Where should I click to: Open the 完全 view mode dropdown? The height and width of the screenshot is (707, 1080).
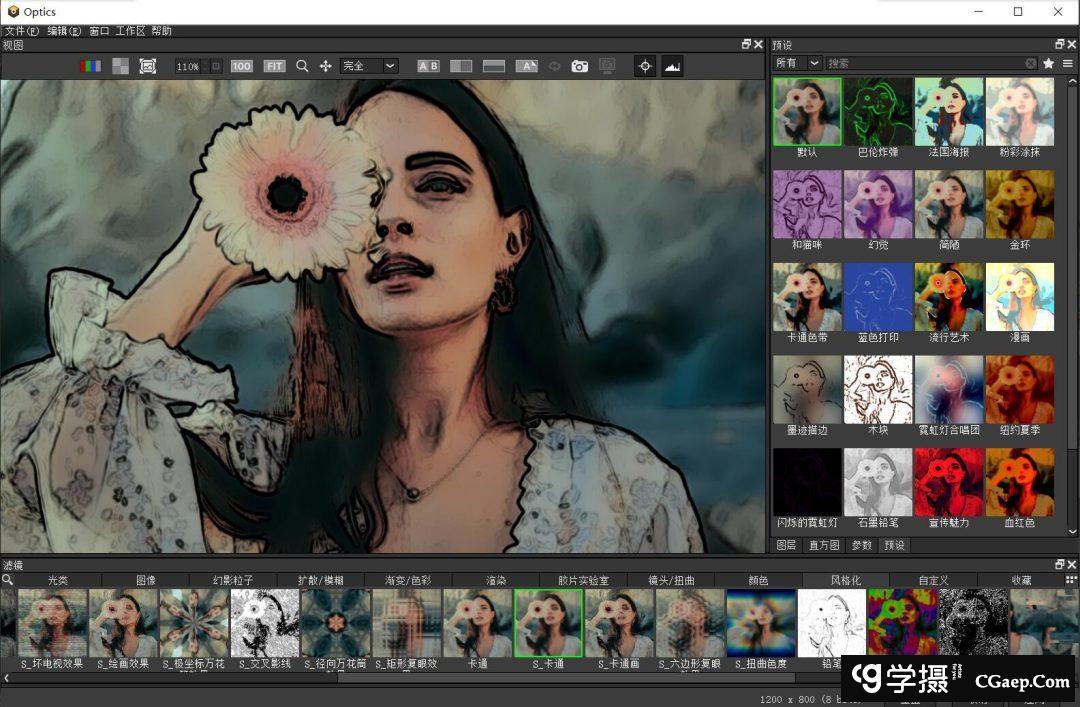[368, 66]
